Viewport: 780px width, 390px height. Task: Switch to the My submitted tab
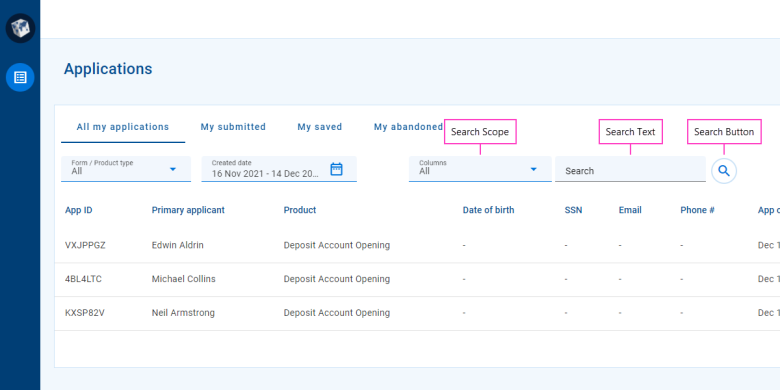click(233, 127)
